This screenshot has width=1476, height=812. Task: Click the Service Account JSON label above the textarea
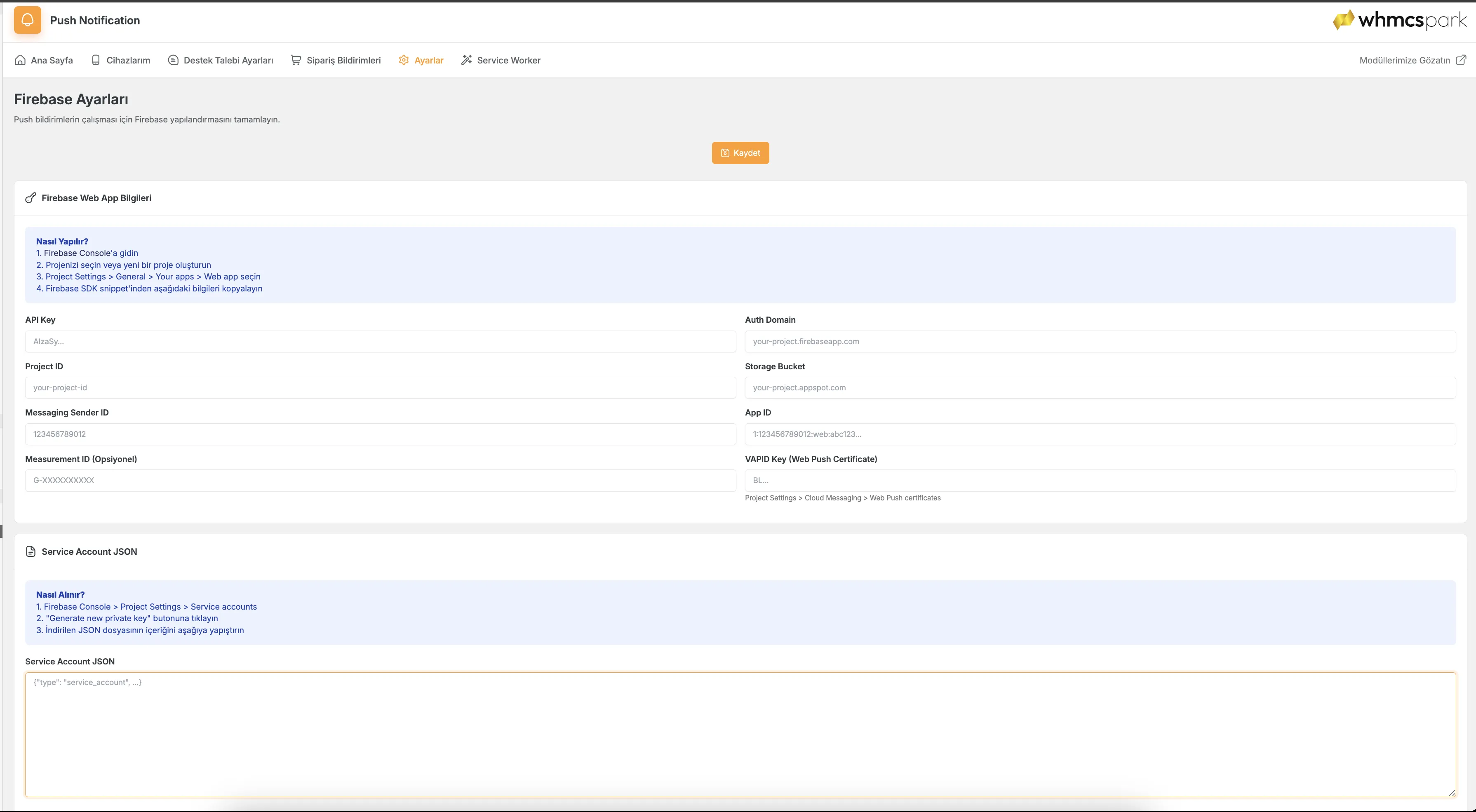tap(70, 662)
